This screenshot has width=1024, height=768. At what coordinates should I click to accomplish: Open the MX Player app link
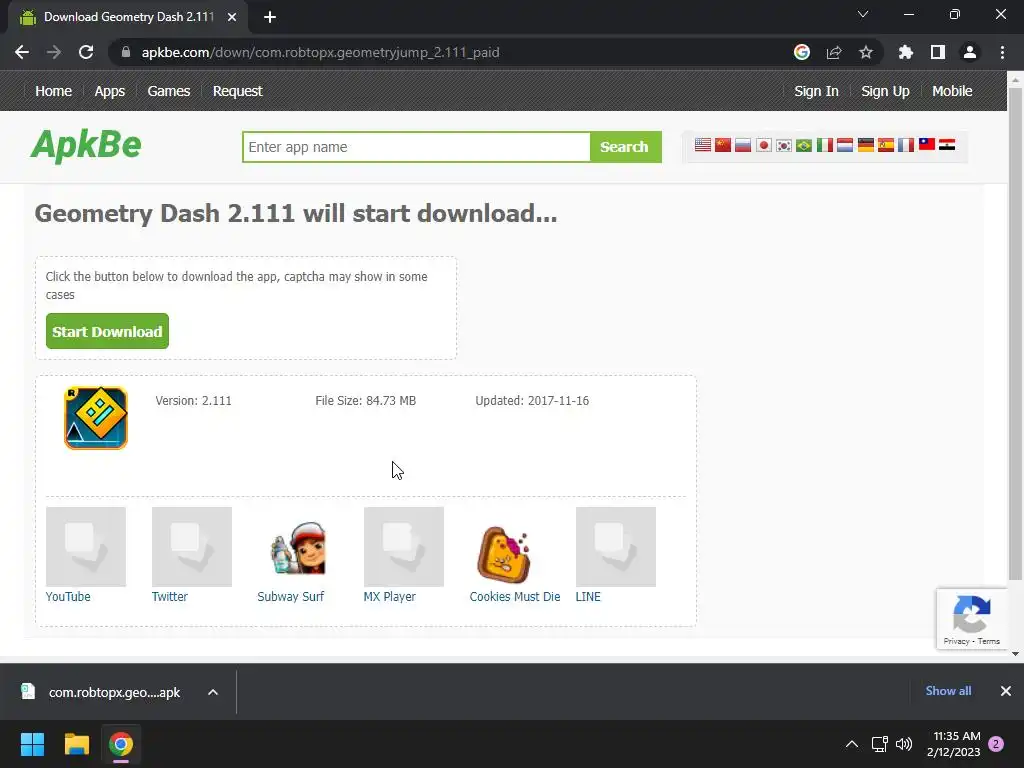389,596
